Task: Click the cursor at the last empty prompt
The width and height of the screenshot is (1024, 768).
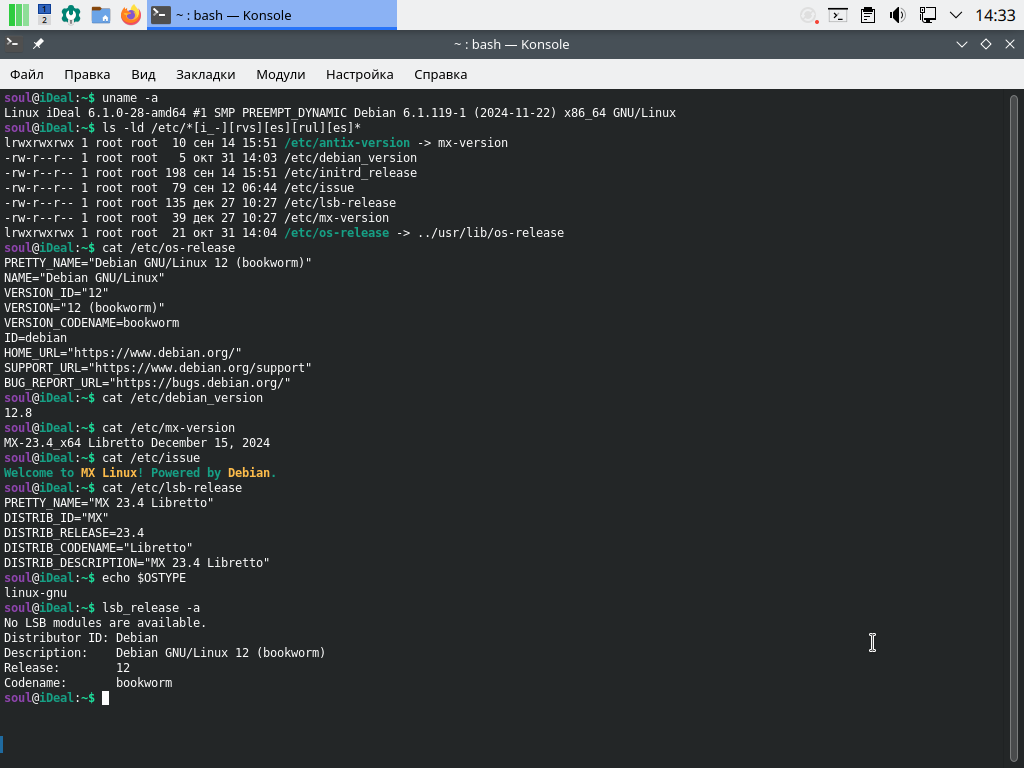Action: [105, 698]
